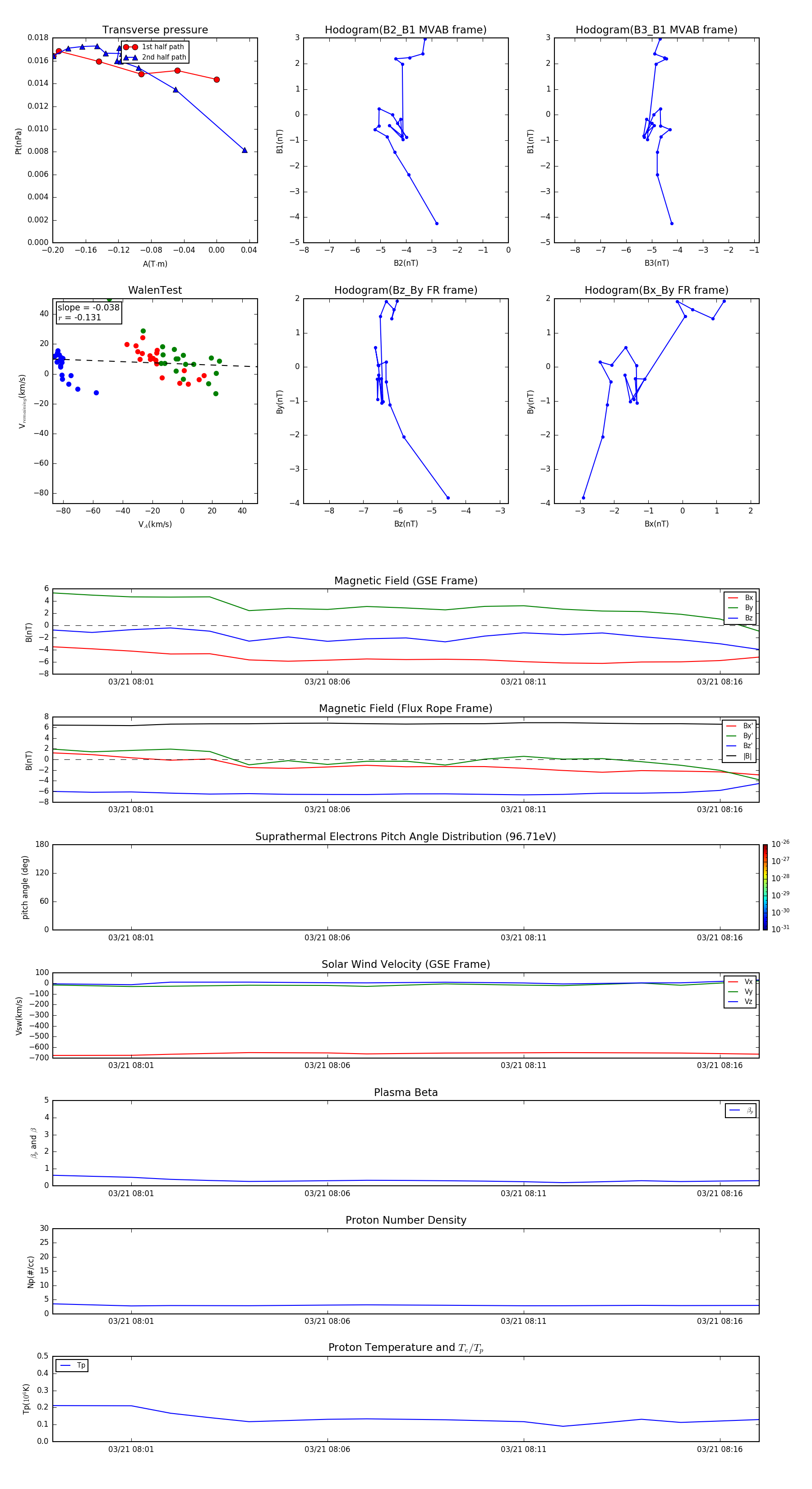
Task: Click the 'Bz(nT)' hodogram axis label
Action: point(406,524)
